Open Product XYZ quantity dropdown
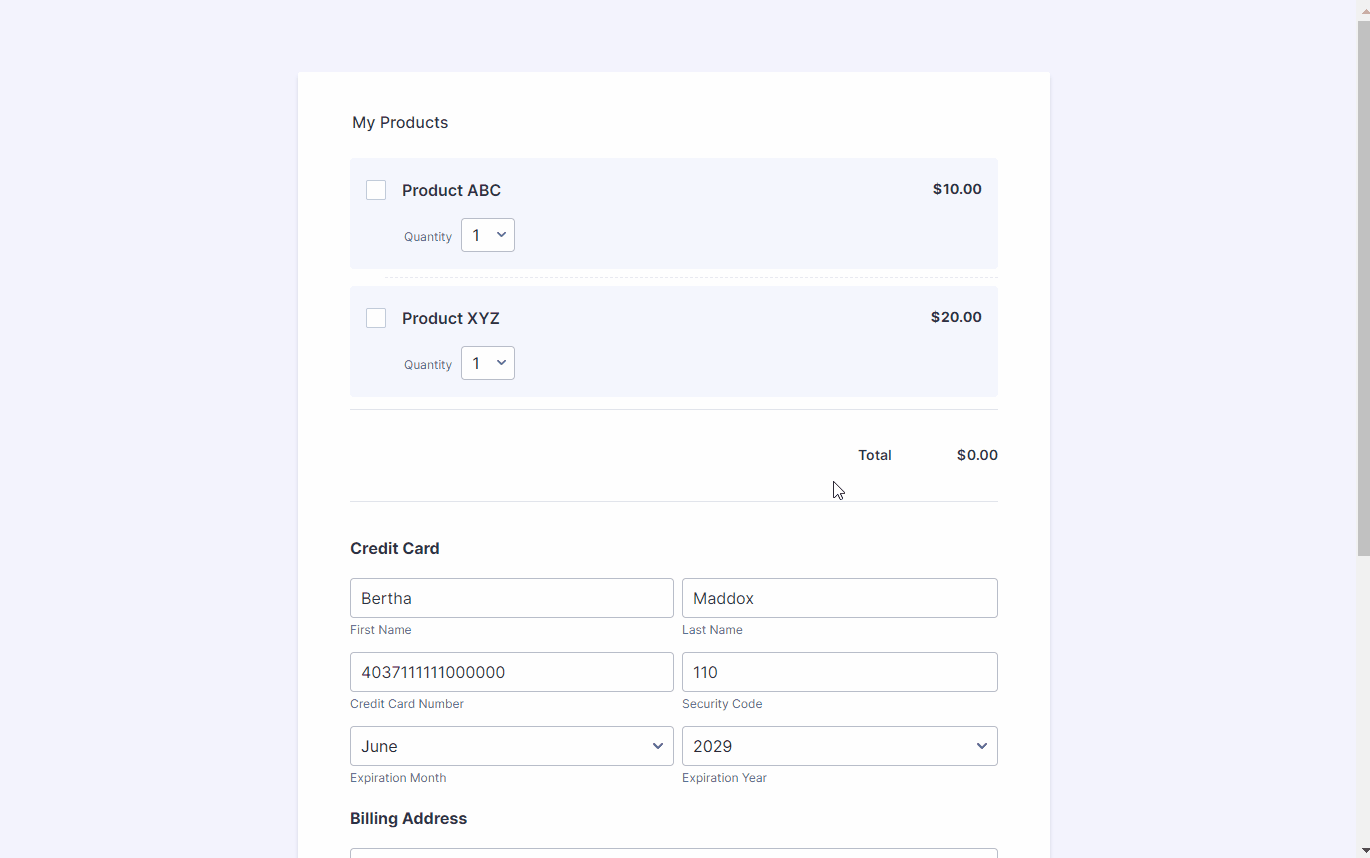1370x858 pixels. point(488,363)
